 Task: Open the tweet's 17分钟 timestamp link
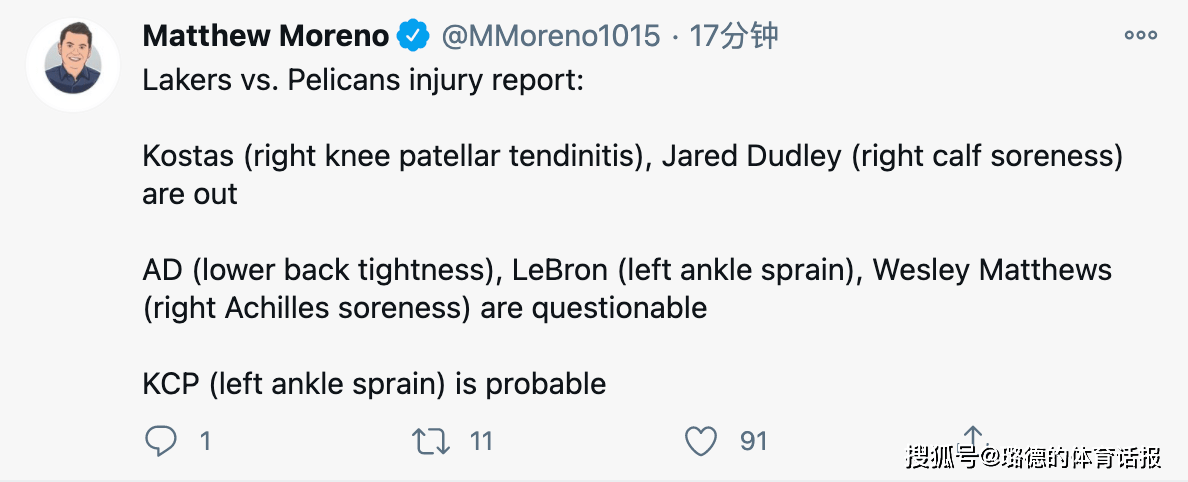pyautogui.click(x=733, y=36)
